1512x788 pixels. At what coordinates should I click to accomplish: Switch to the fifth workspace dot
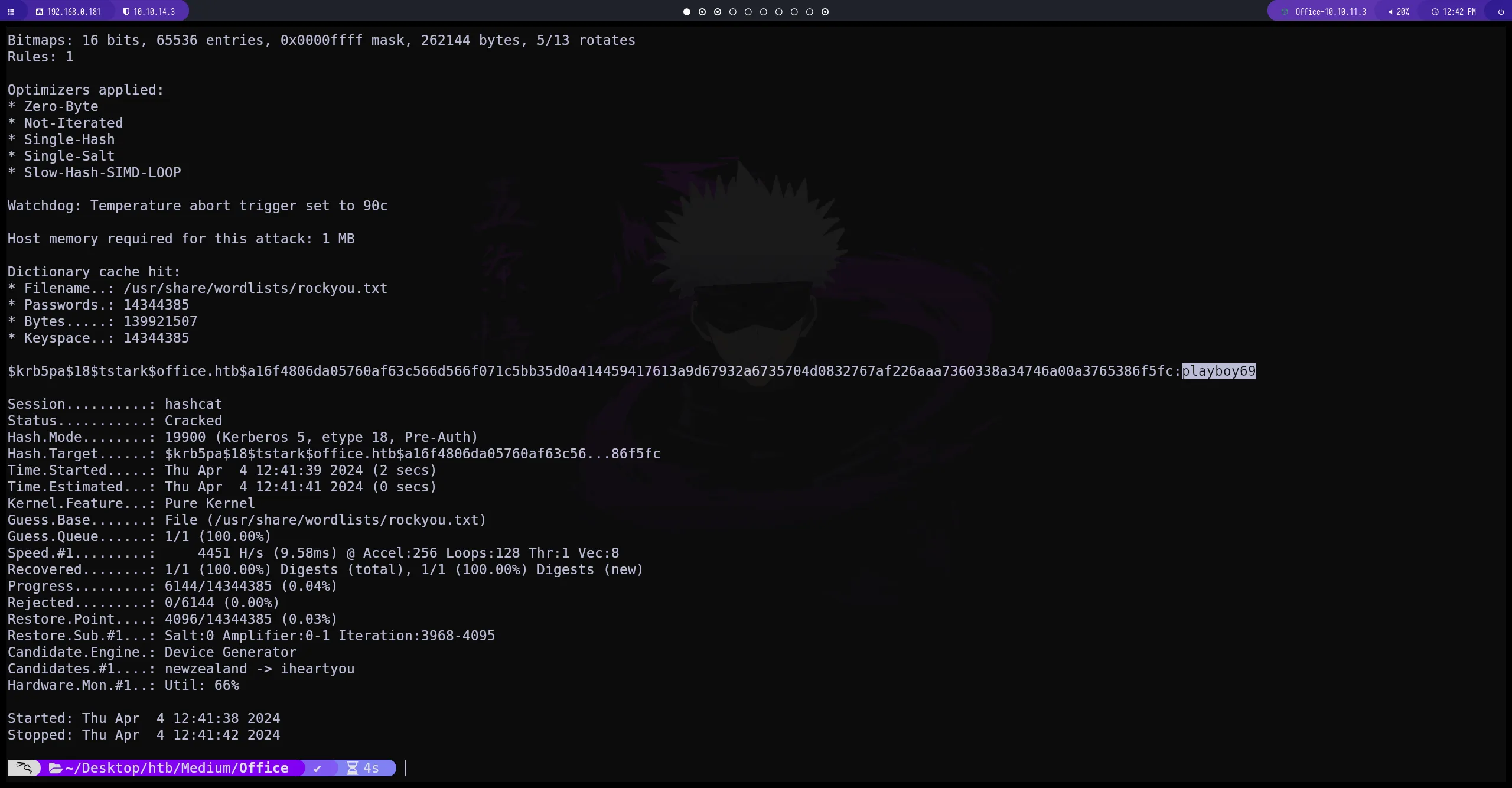[x=748, y=12]
